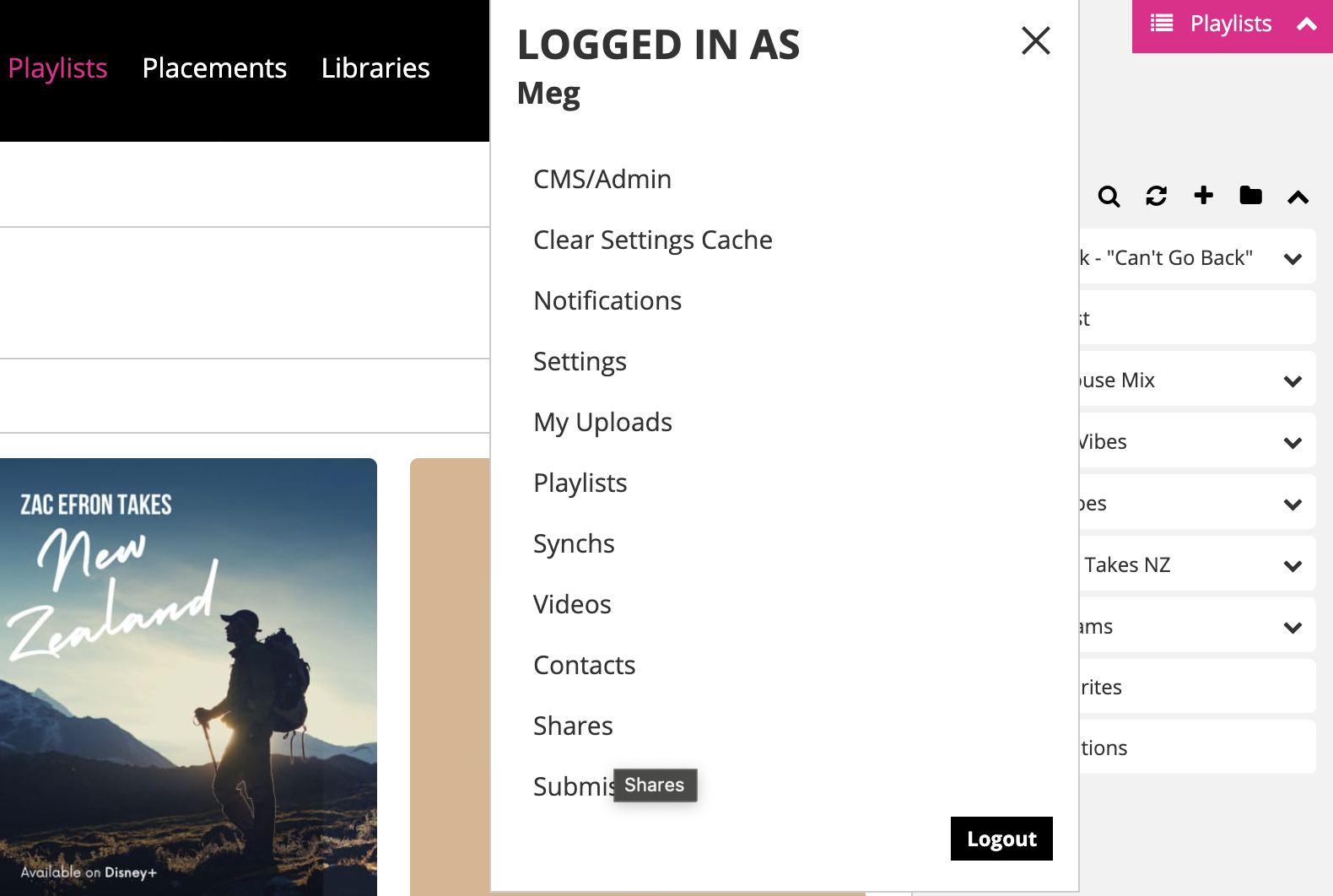Select Clear Settings Cache
The height and width of the screenshot is (896, 1333).
[x=652, y=240]
